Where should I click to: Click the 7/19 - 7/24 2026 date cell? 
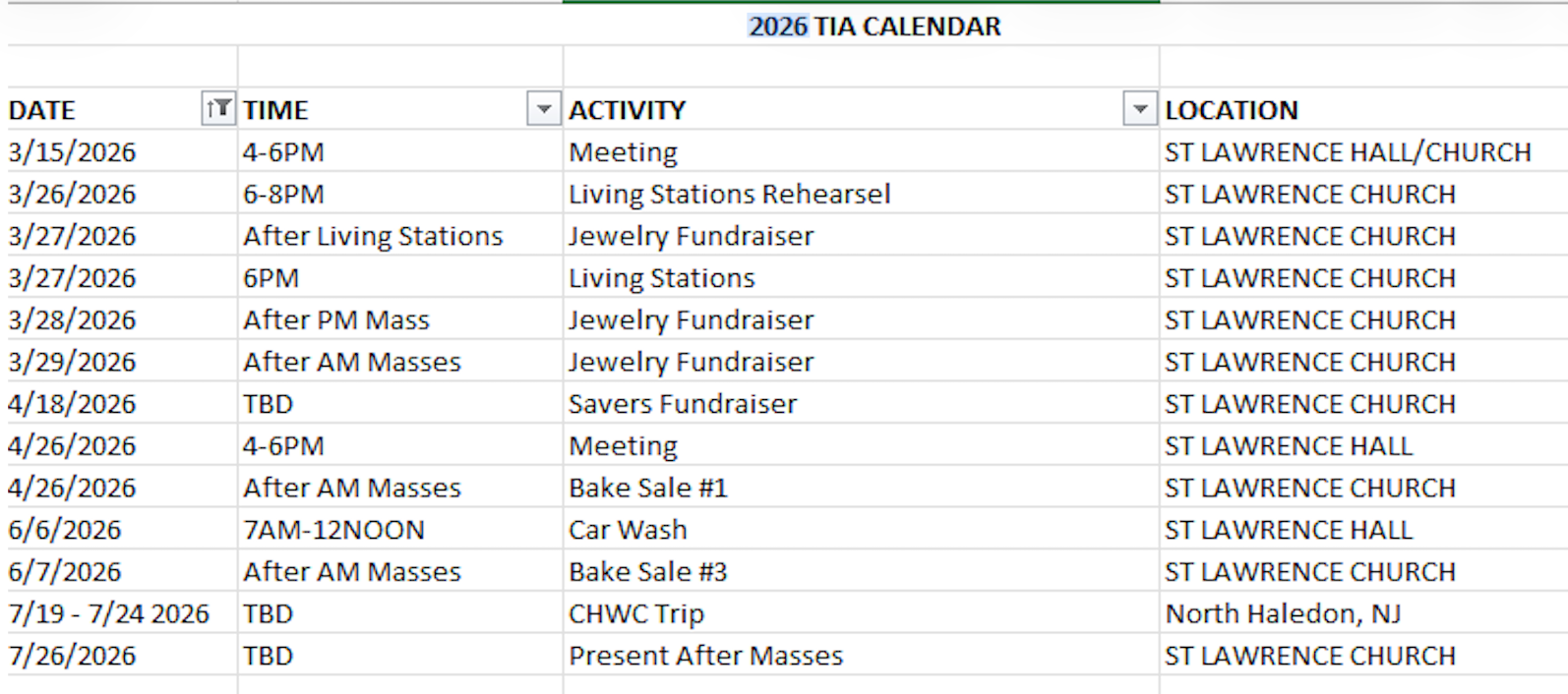108,613
